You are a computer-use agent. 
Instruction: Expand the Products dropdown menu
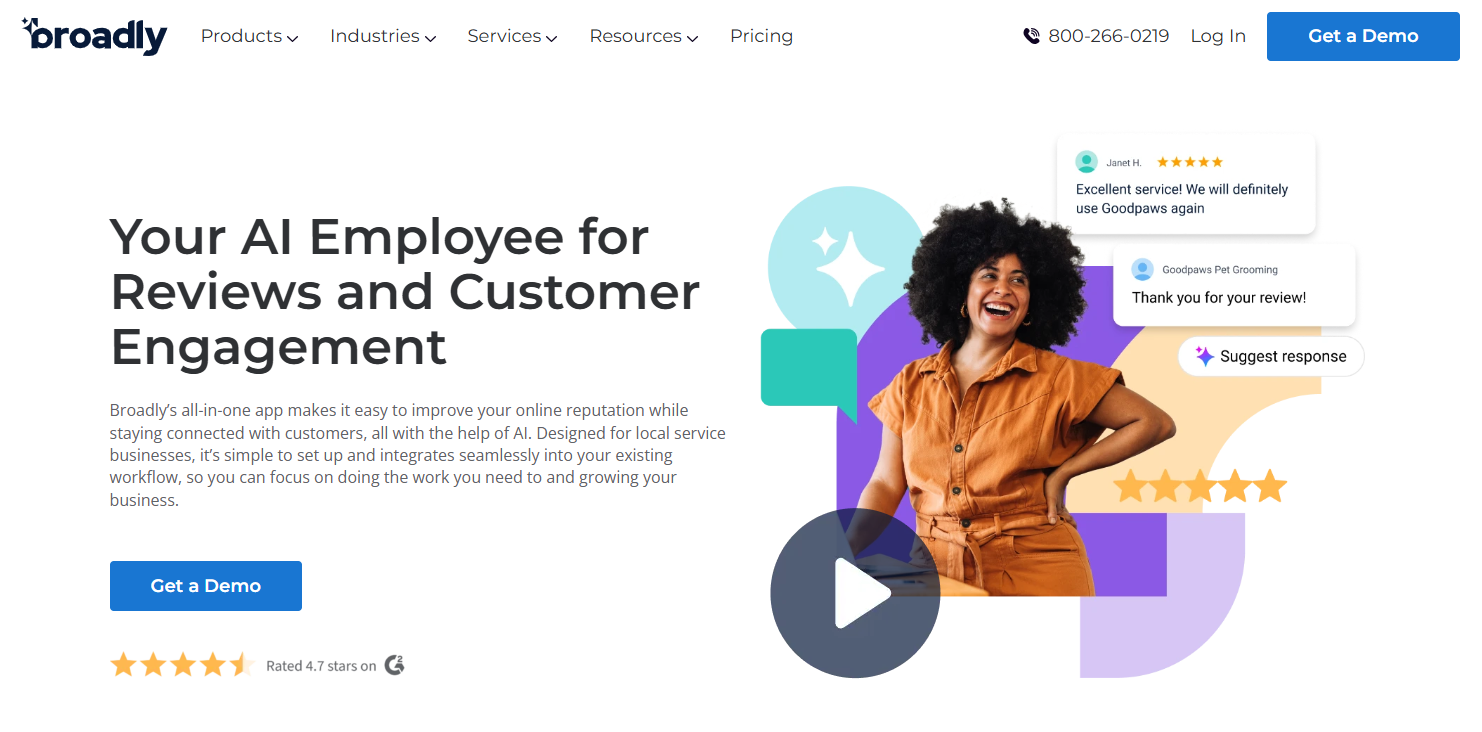249,36
